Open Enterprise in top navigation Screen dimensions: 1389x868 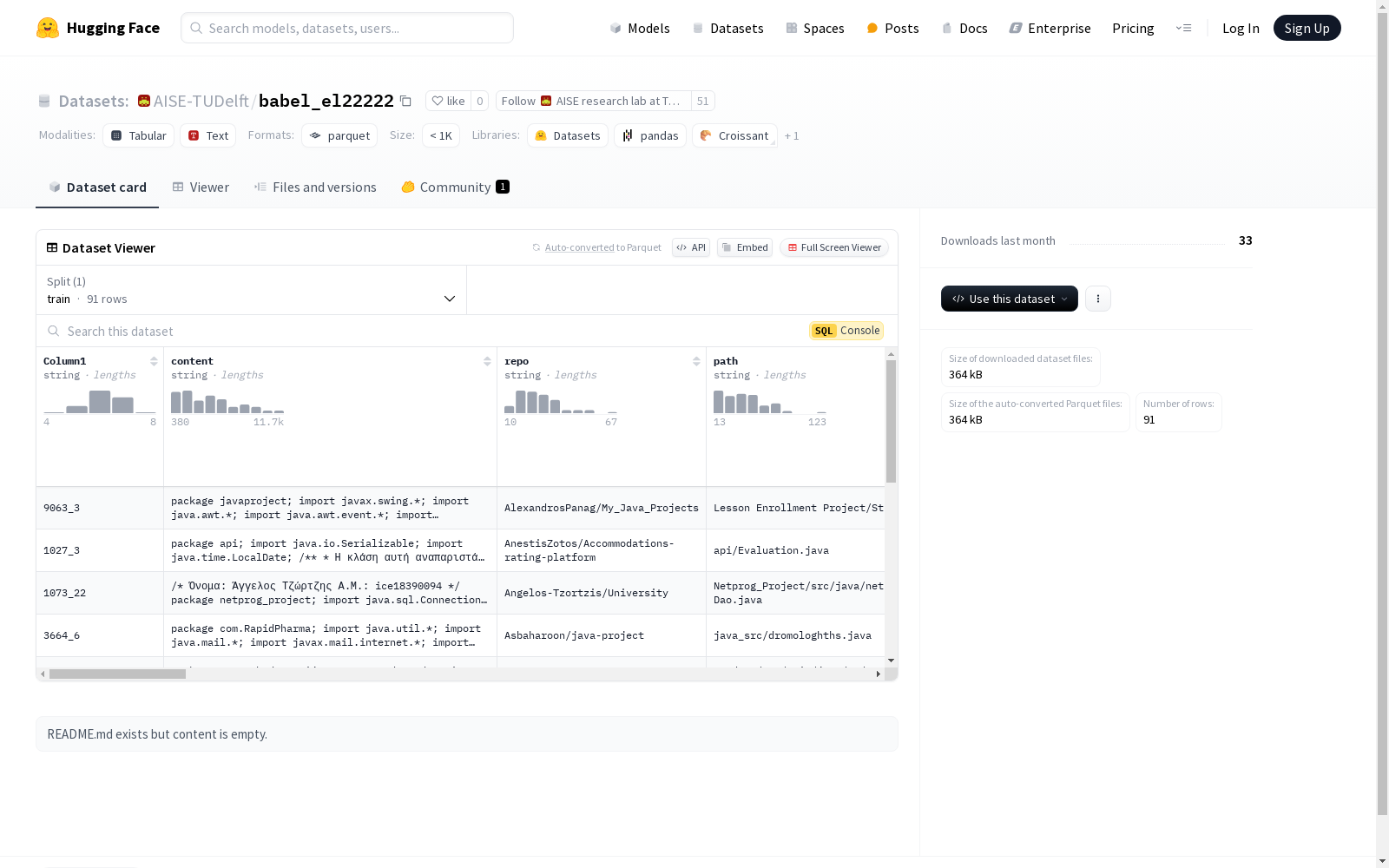point(1050,28)
